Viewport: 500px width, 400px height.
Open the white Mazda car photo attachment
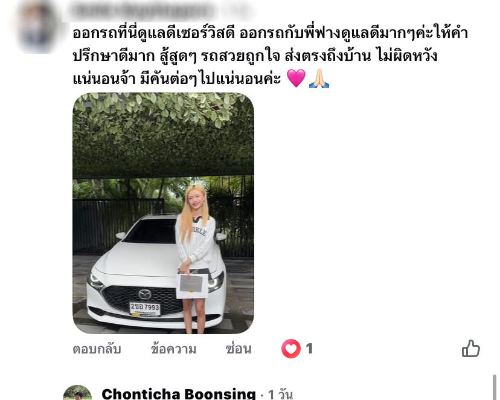point(163,213)
